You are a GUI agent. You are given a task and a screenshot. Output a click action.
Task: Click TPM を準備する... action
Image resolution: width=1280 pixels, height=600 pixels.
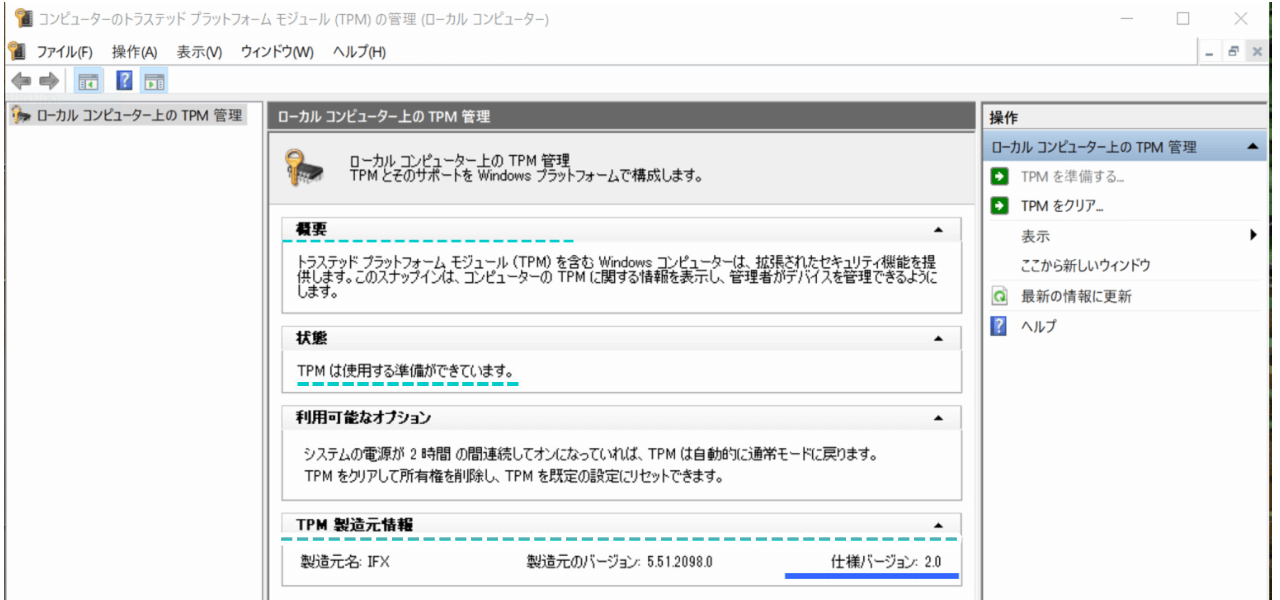pos(1073,176)
